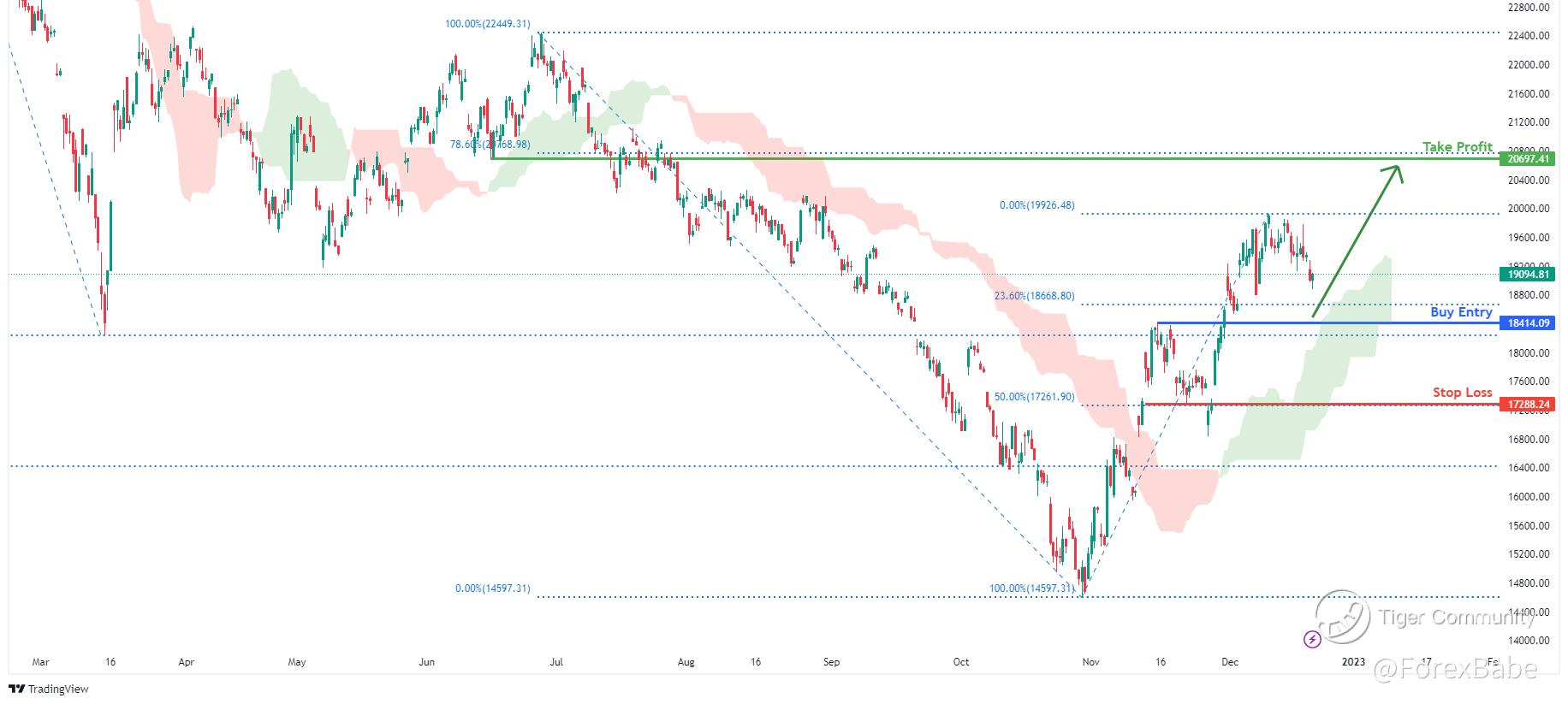
Task: Click the Take Profit text label
Action: [x=1458, y=147]
